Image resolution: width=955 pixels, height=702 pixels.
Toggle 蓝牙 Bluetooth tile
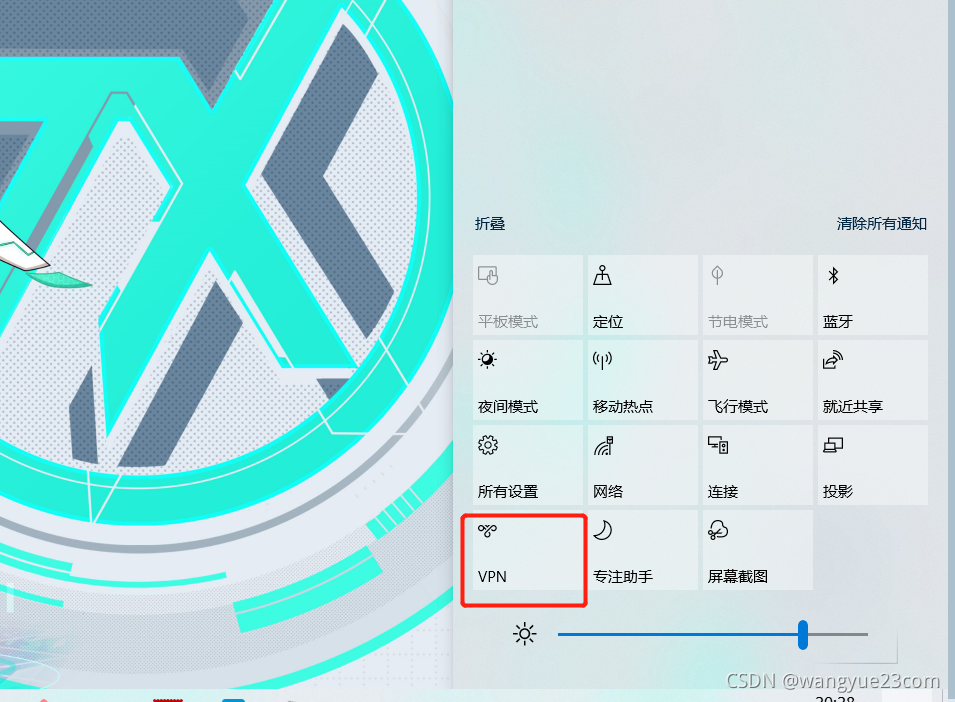(x=873, y=295)
